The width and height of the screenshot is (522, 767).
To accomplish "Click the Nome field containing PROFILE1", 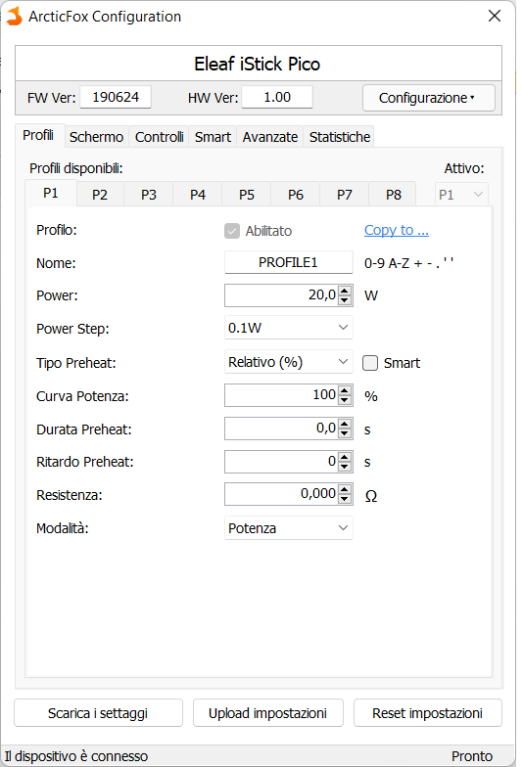I will point(288,263).
